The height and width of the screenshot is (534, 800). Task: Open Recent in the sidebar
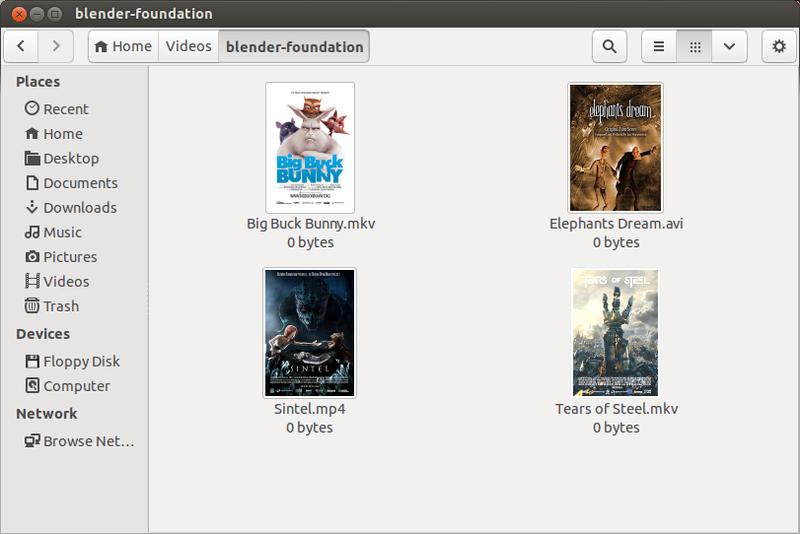[74, 109]
